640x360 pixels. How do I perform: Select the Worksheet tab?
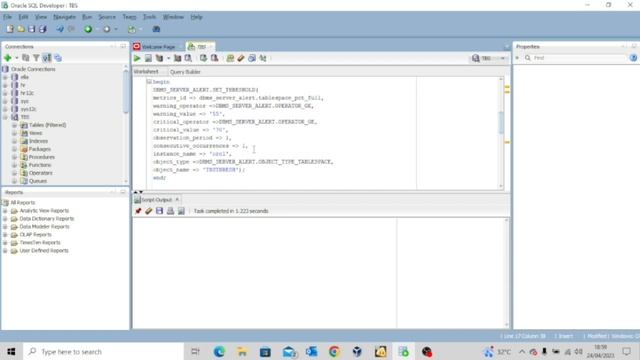[146, 72]
